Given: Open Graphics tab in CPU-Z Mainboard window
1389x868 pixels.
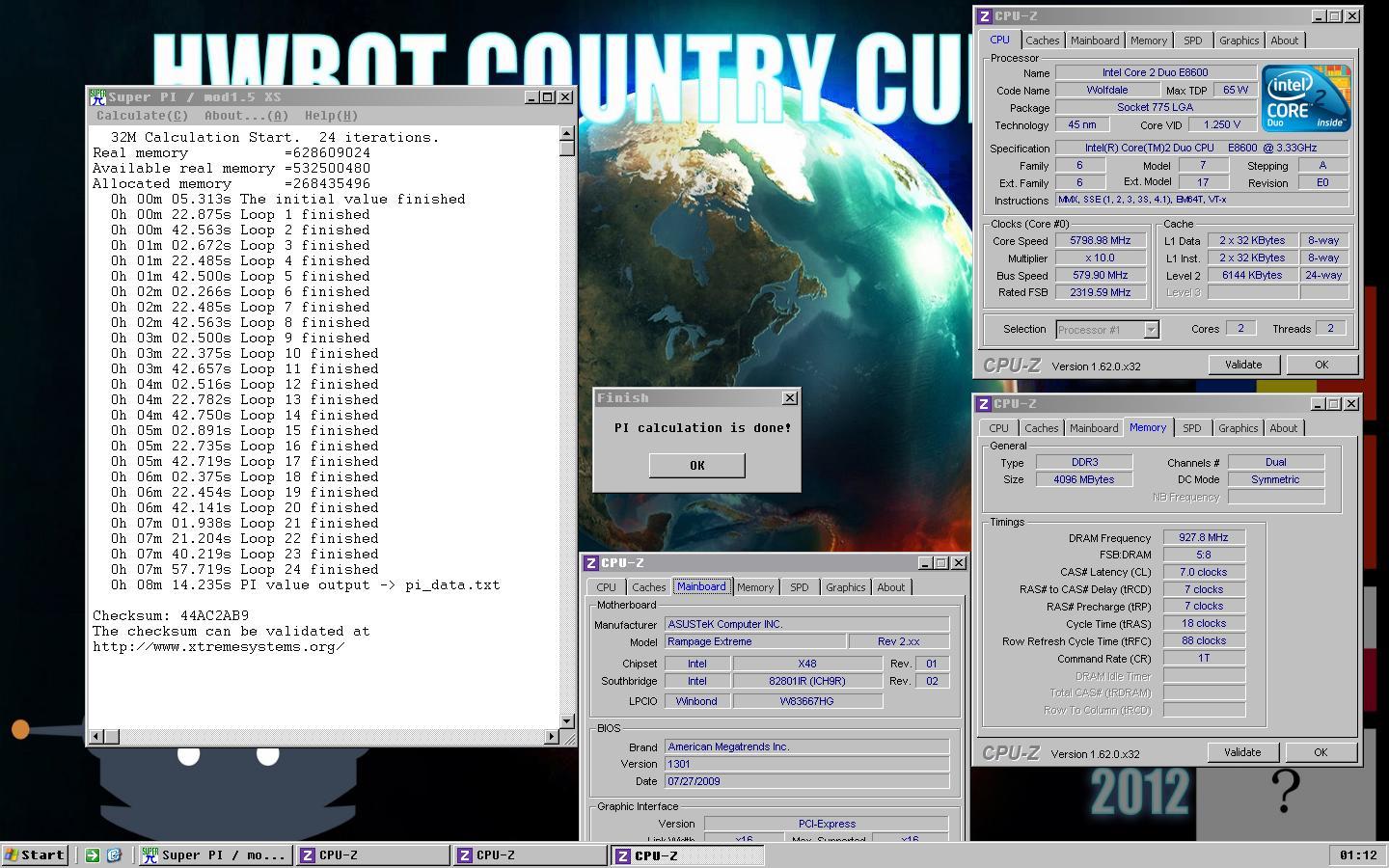Looking at the screenshot, I should (x=845, y=587).
